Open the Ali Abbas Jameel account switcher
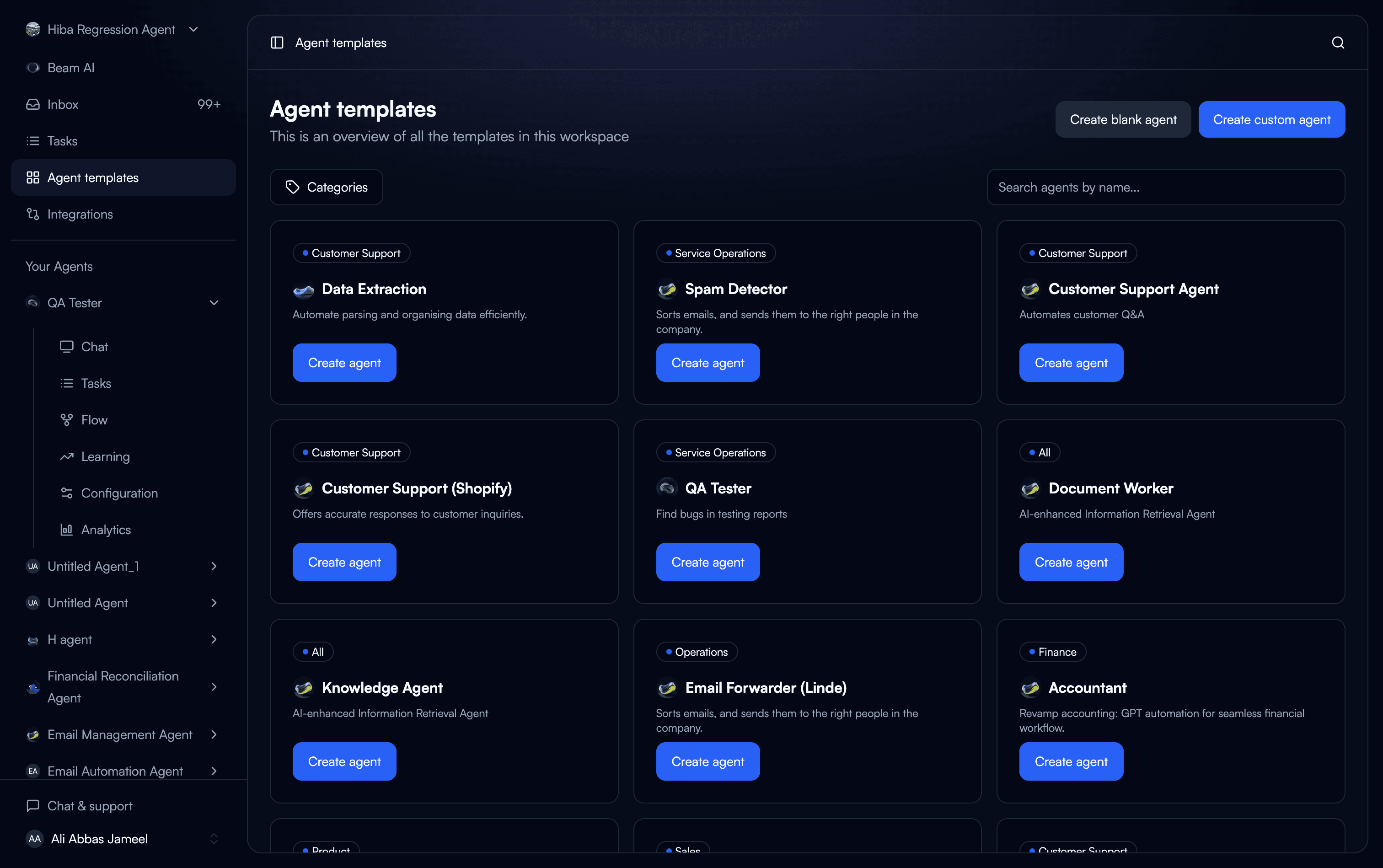This screenshot has height=868, width=1383. click(214, 839)
